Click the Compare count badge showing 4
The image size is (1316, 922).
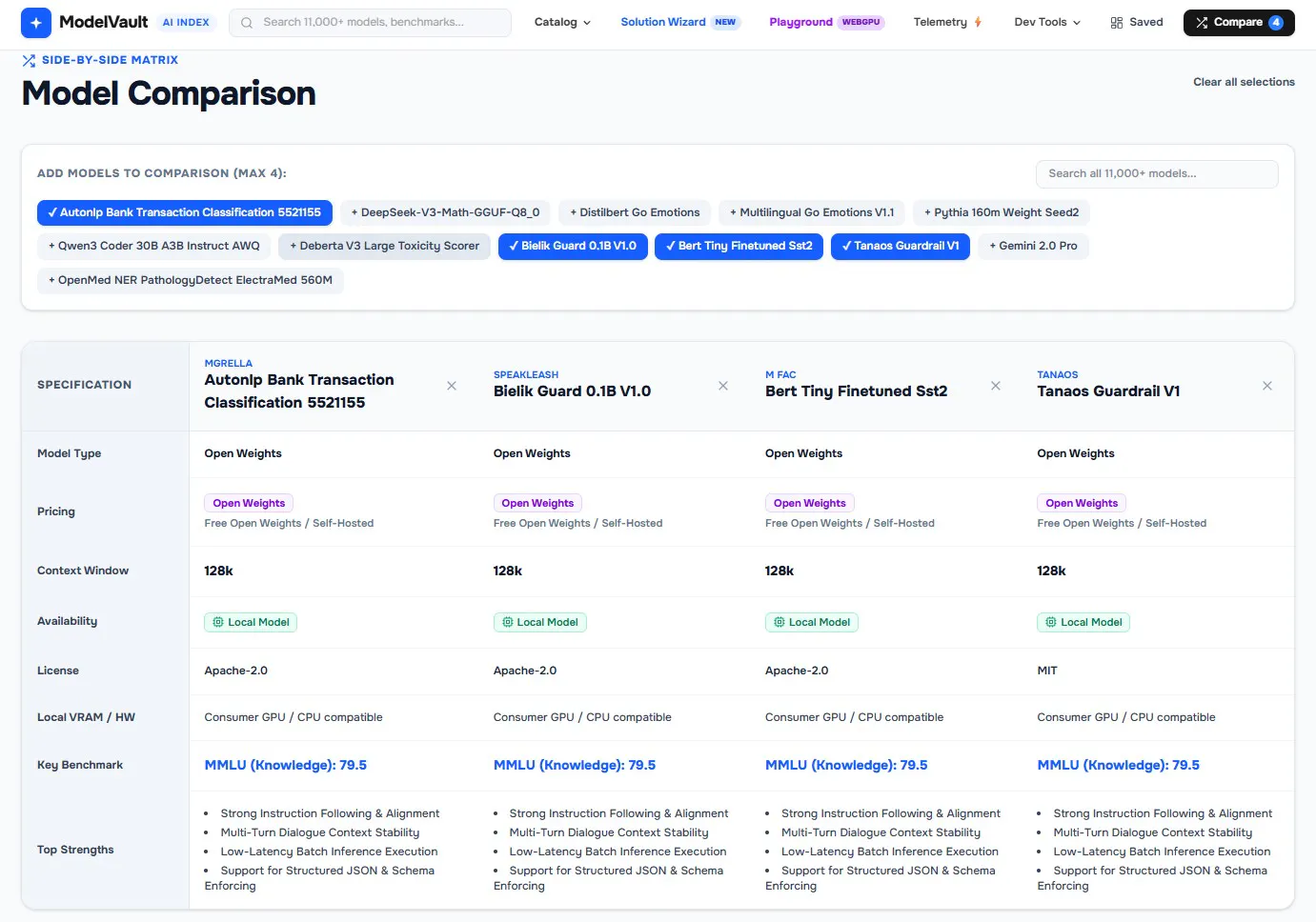pyautogui.click(x=1276, y=23)
